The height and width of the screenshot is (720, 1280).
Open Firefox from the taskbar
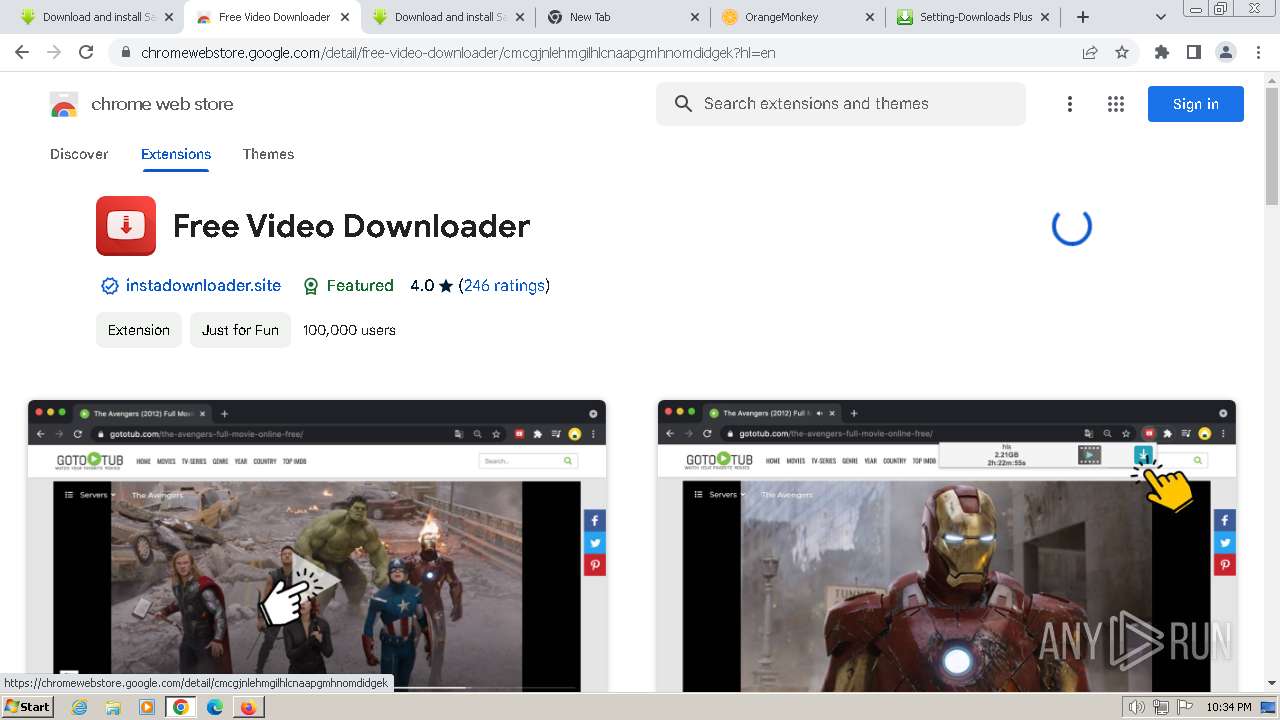pyautogui.click(x=248, y=707)
